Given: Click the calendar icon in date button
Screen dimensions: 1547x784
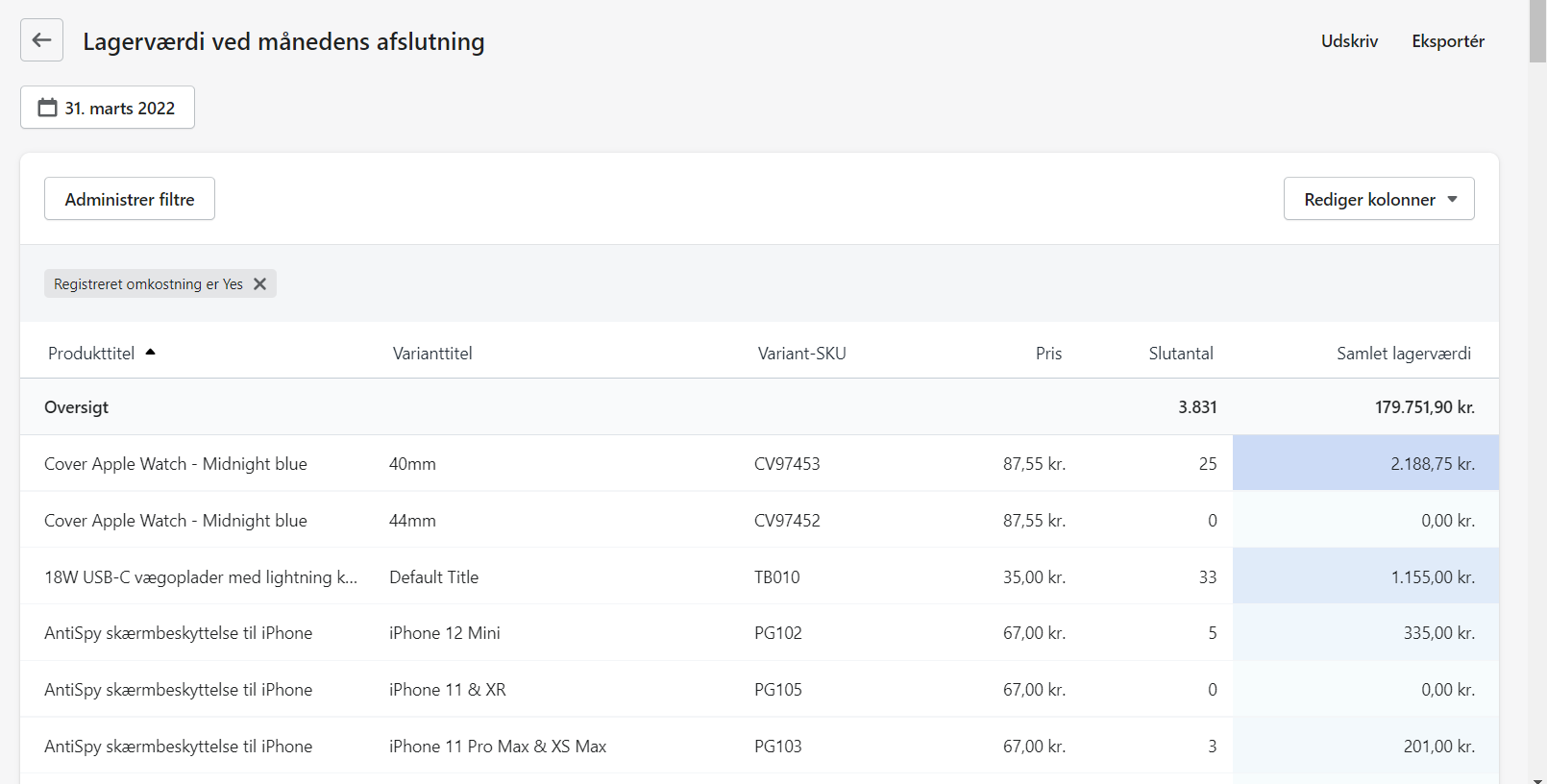Looking at the screenshot, I should [x=48, y=108].
